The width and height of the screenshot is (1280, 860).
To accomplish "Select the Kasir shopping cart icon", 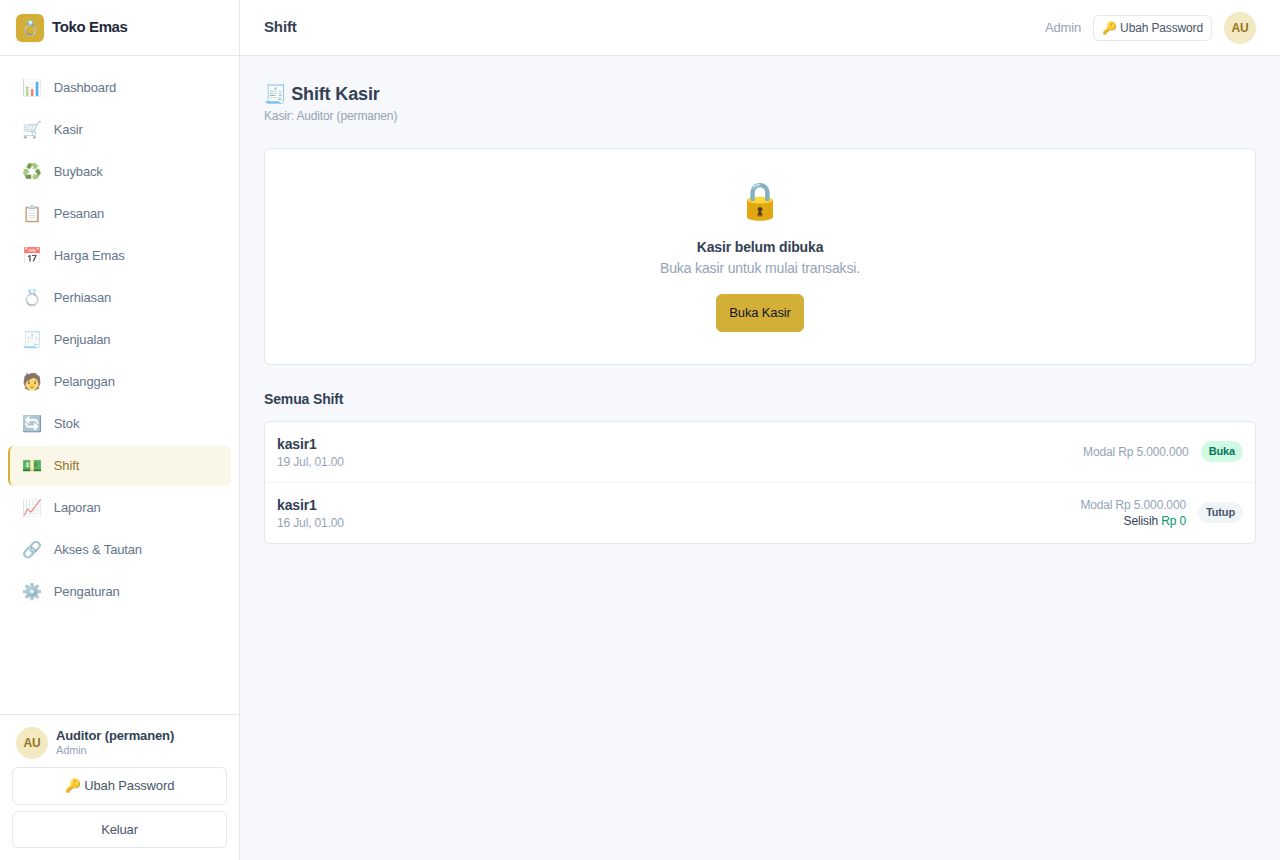I will (32, 130).
